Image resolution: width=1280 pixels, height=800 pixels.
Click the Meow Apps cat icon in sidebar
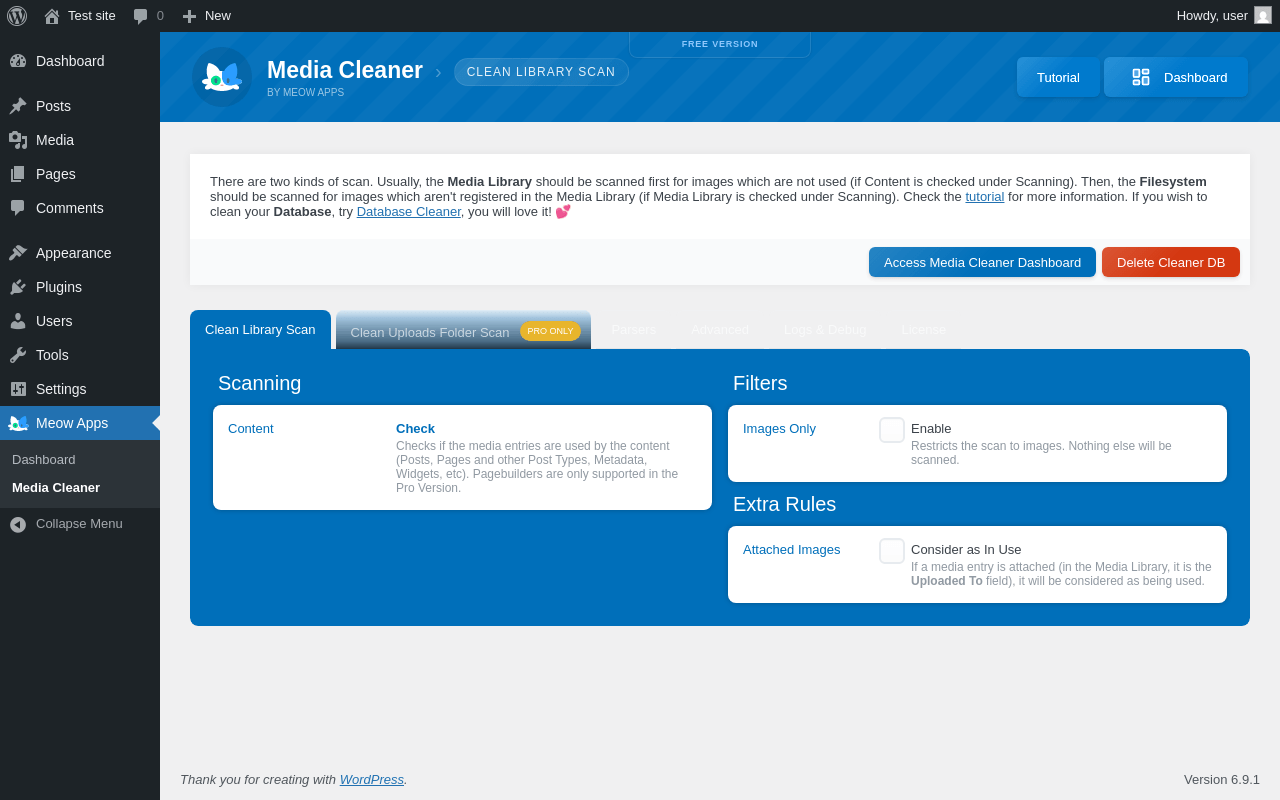pos(18,423)
